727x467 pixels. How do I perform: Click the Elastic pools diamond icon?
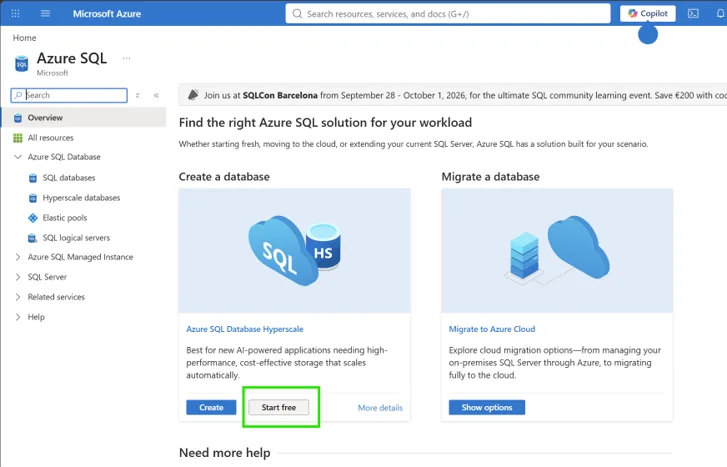click(32, 218)
